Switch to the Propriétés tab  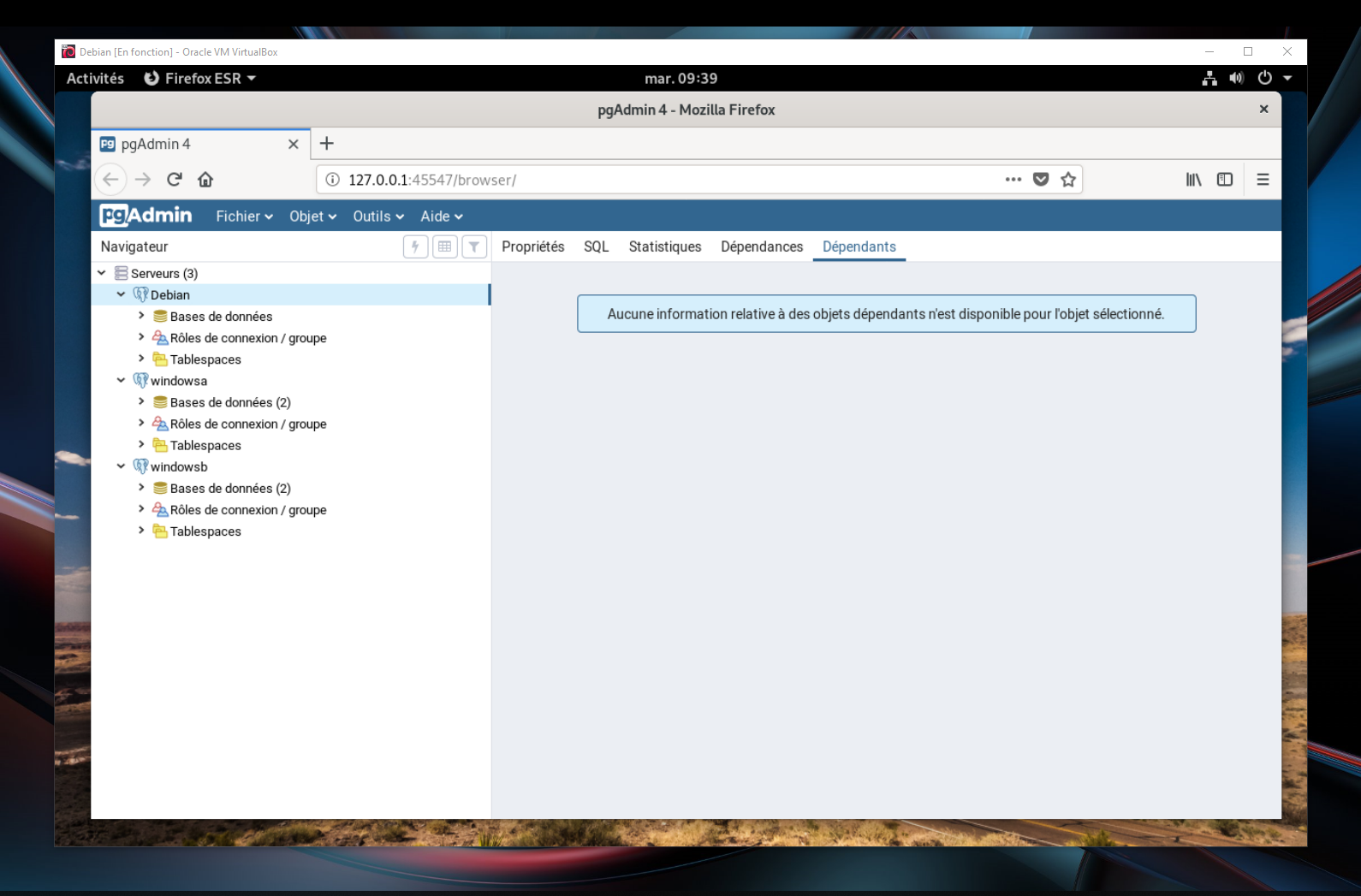coord(533,246)
